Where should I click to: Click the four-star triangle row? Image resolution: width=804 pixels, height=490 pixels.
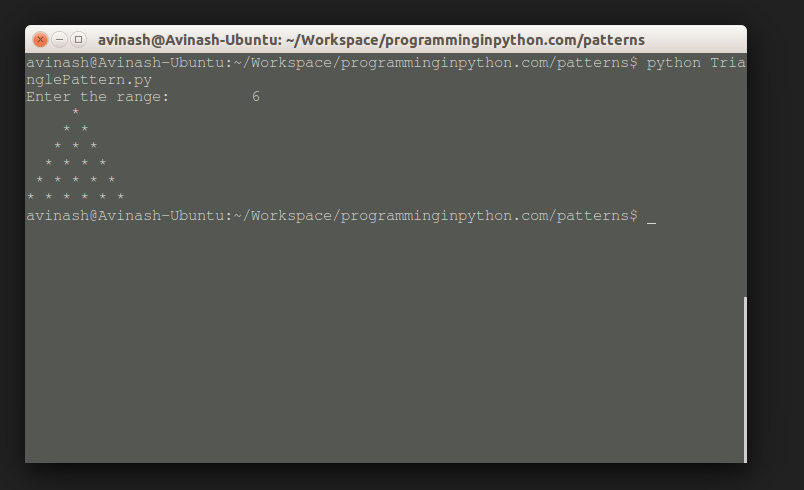pos(75,162)
